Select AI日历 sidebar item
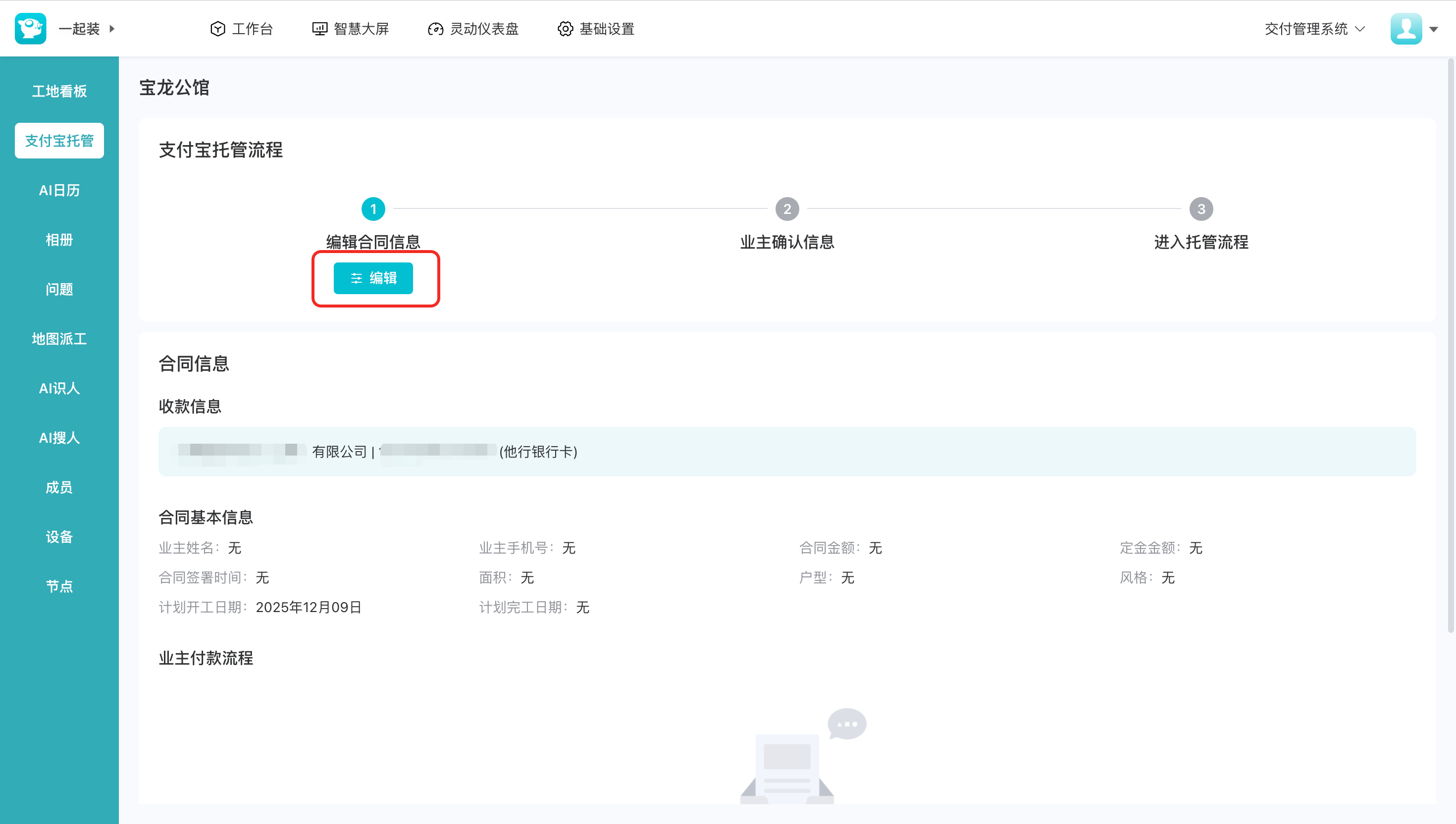This screenshot has height=824, width=1456. [x=59, y=190]
